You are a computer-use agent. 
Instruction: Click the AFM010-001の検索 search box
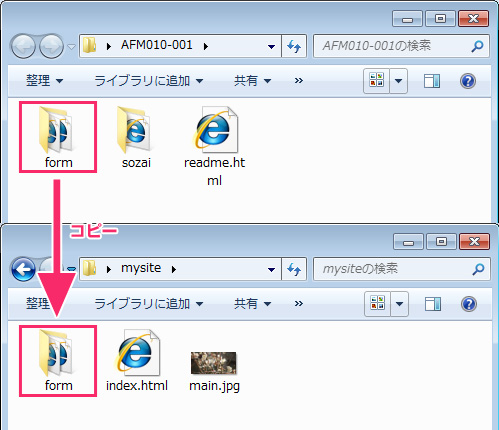(x=401, y=46)
